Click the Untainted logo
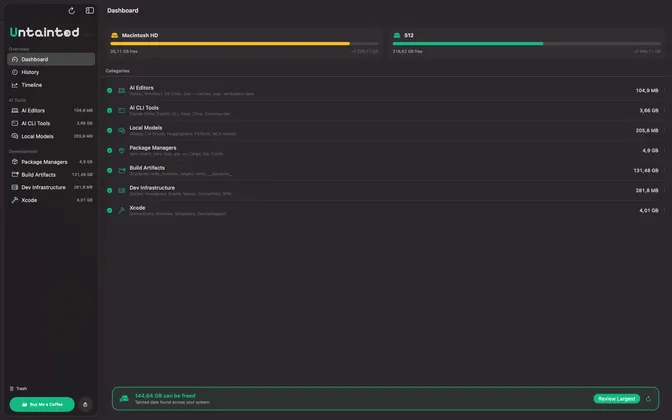 [x=45, y=32]
